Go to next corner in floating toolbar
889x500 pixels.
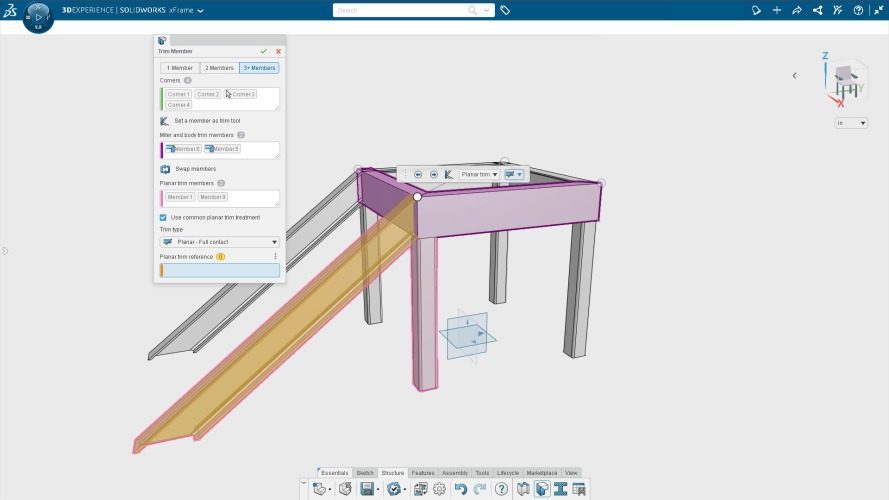tap(434, 175)
